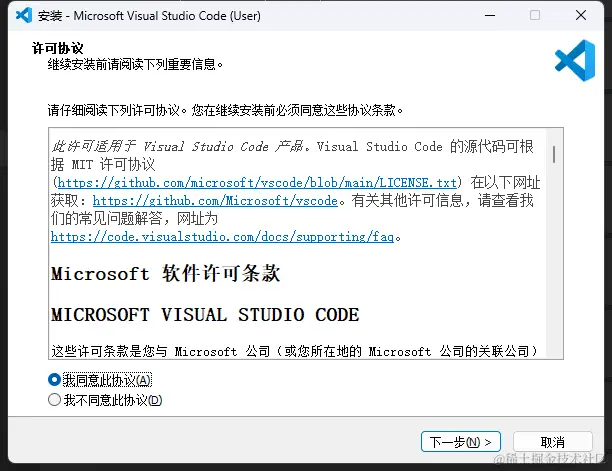Click the Microsoft 软件许可条款 heading
Viewport: 612px width, 471px height.
(165, 273)
